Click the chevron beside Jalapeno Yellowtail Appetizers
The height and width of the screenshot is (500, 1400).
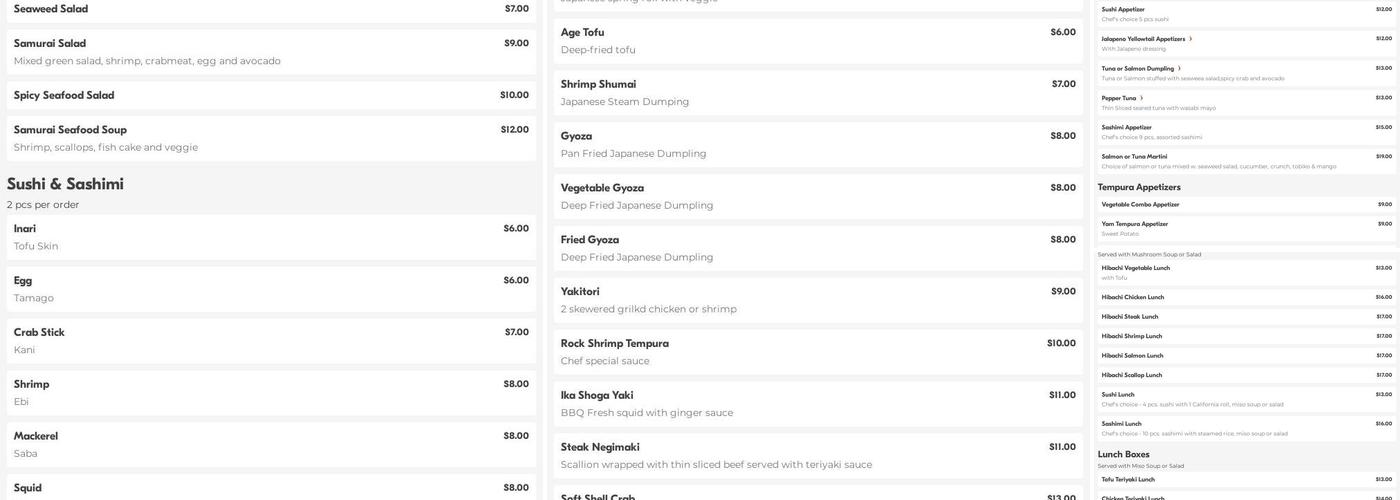pos(1190,39)
